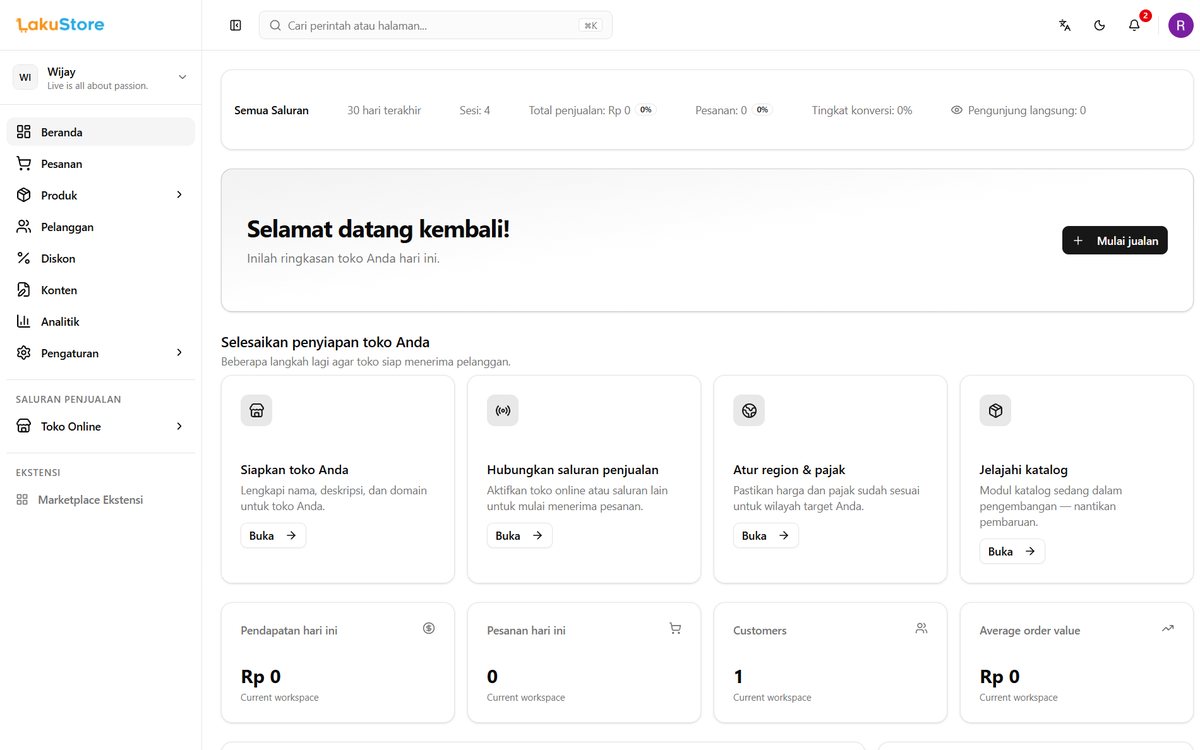The height and width of the screenshot is (750, 1200).
Task: Click the Selamat datang kembali heading
Action: (378, 229)
